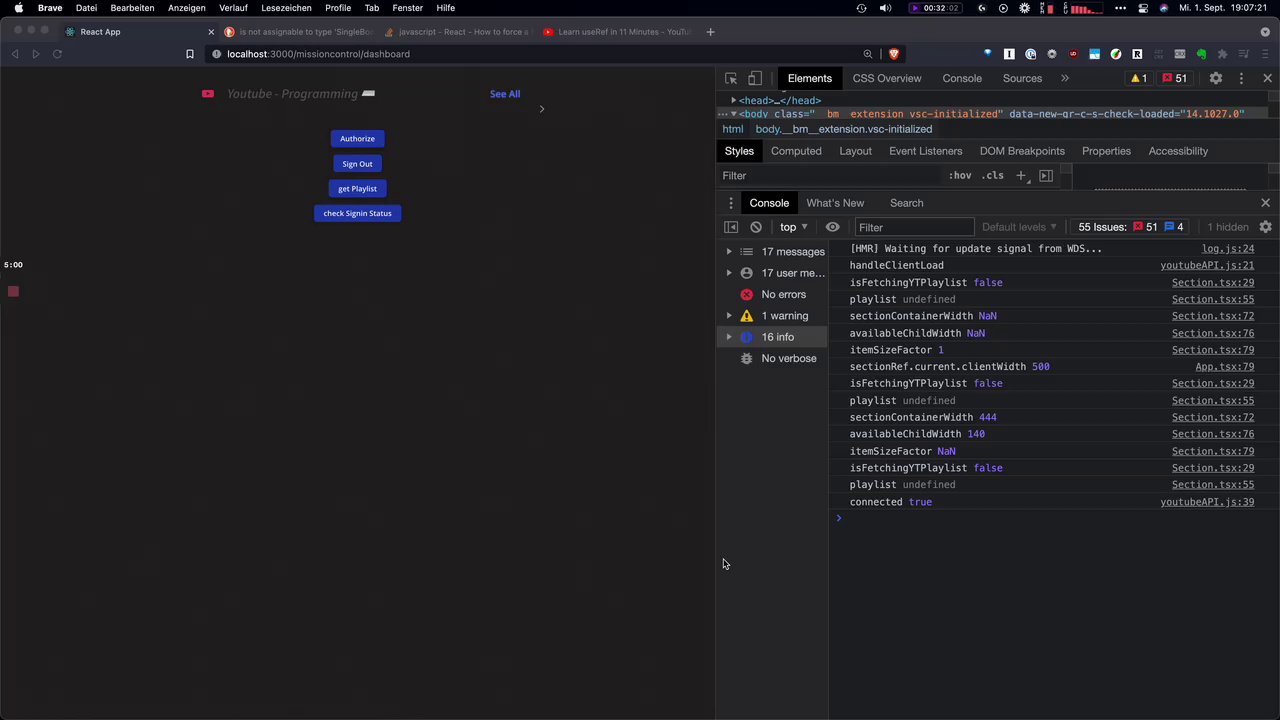Close the console drawer
The width and height of the screenshot is (1280, 720).
[x=1265, y=203]
